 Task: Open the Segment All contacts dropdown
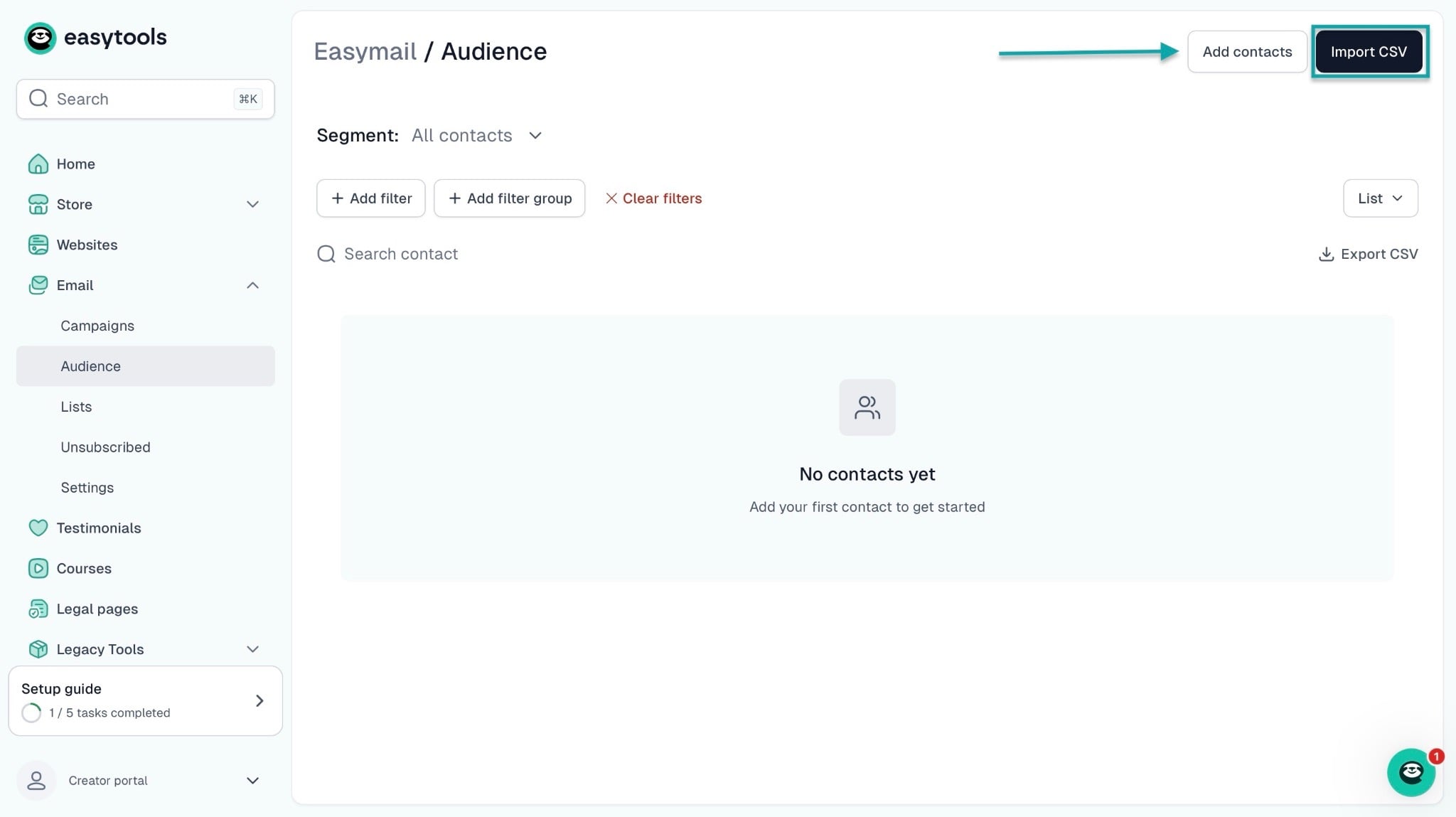pos(477,136)
